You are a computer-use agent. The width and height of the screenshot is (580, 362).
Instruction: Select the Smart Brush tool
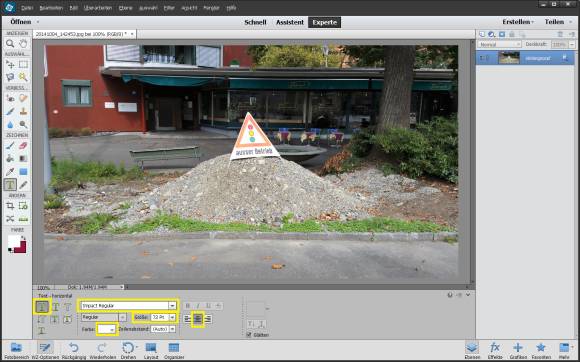coord(10,111)
